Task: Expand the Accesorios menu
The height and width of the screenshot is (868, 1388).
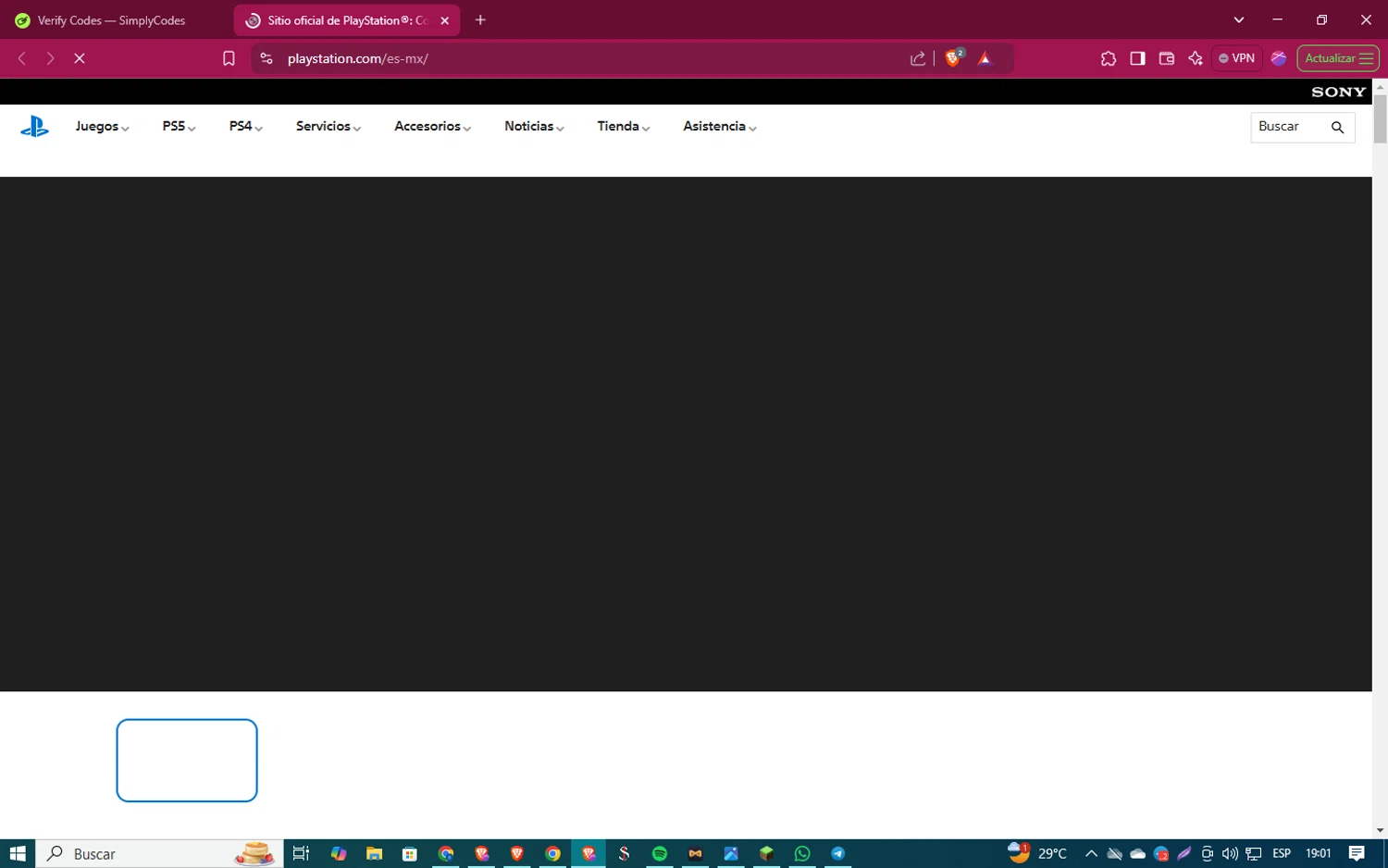Action: pyautogui.click(x=432, y=127)
